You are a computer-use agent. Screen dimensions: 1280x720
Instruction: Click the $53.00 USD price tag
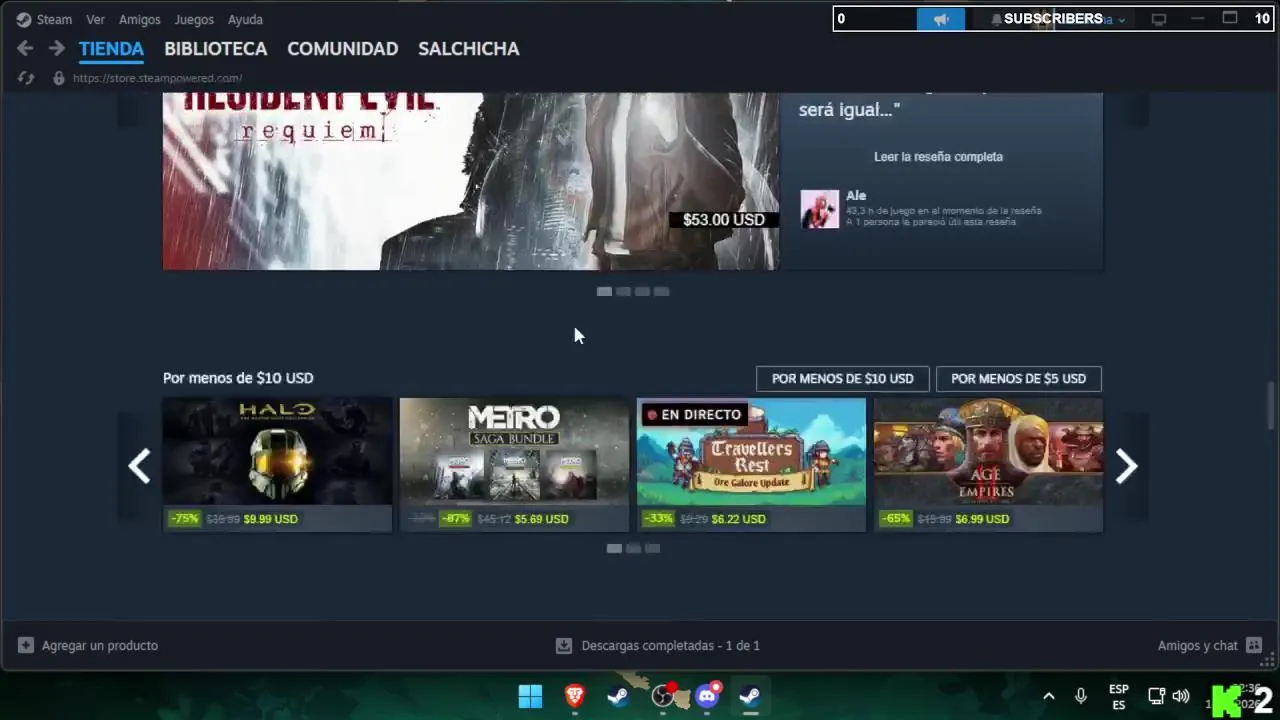point(723,219)
